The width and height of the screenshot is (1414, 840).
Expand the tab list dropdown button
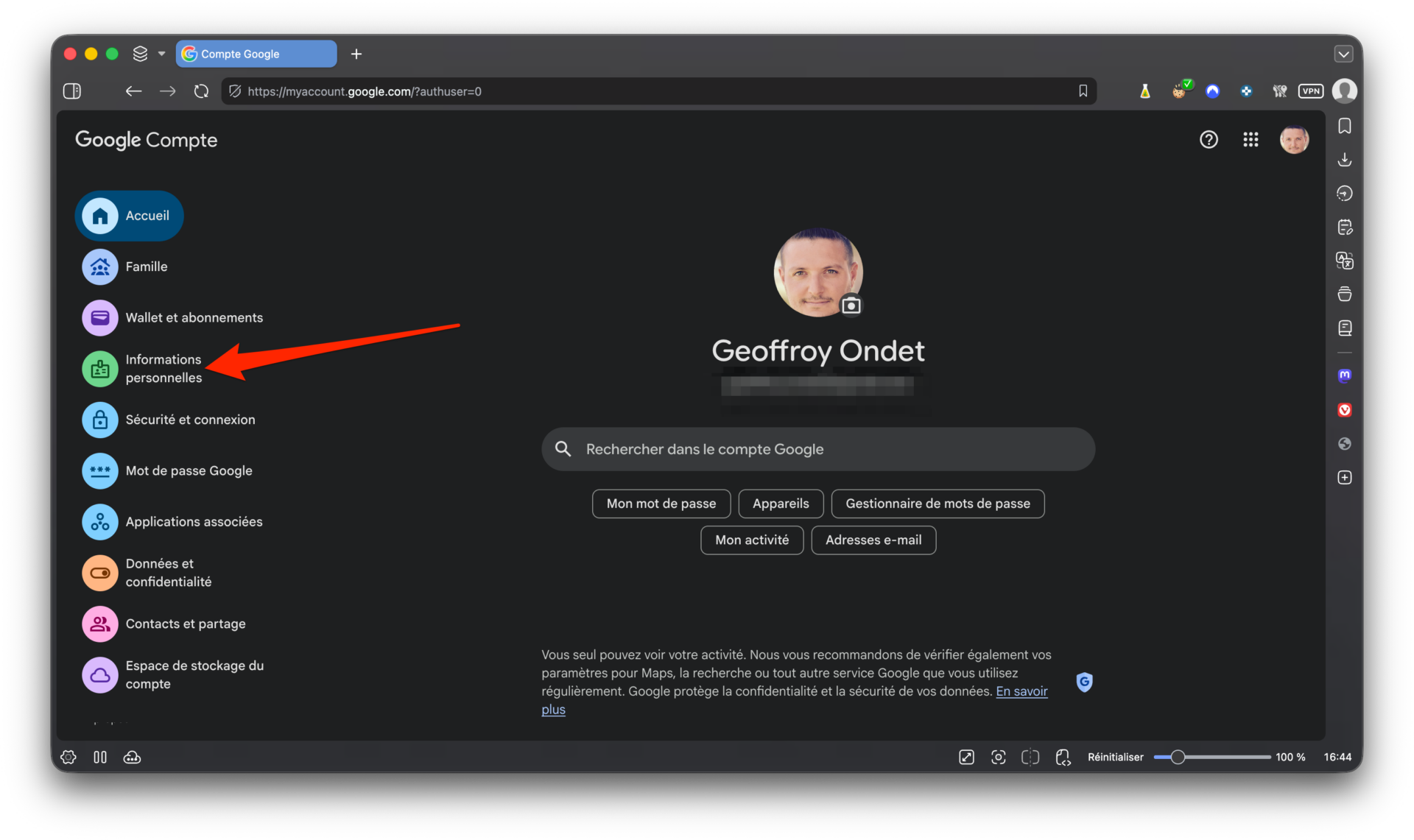pos(1343,54)
